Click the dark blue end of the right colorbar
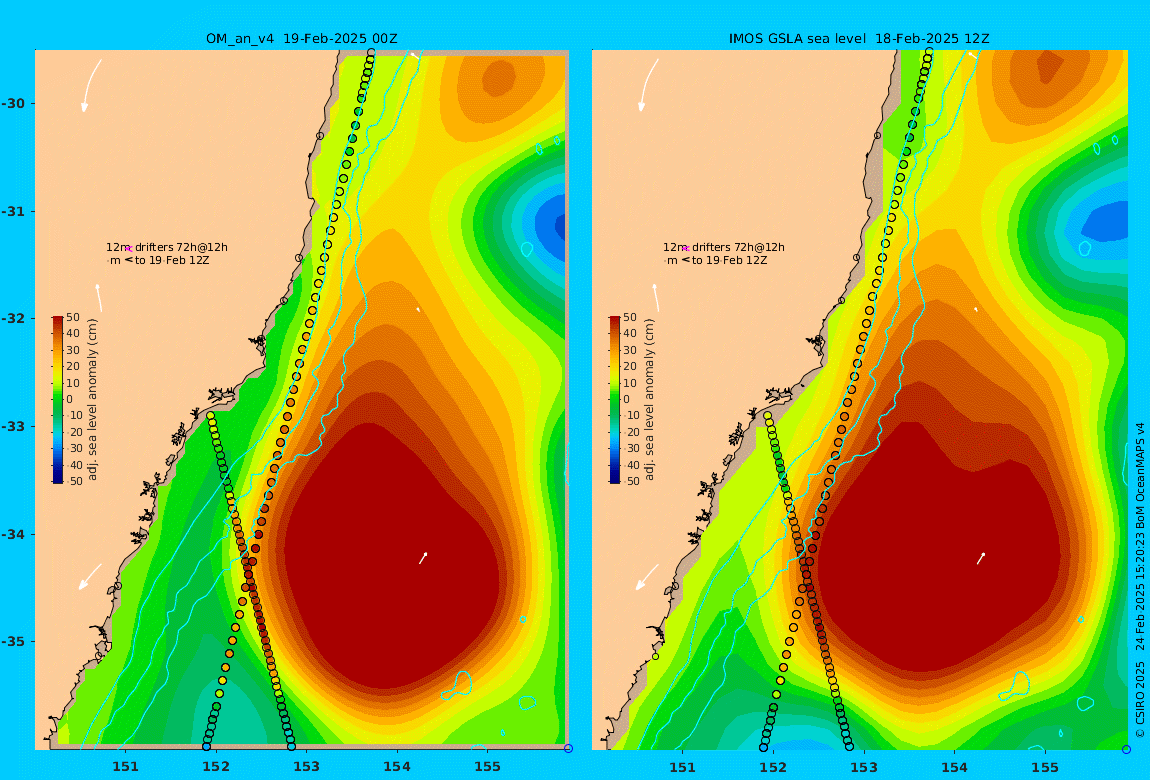1150x780 pixels. click(x=615, y=479)
